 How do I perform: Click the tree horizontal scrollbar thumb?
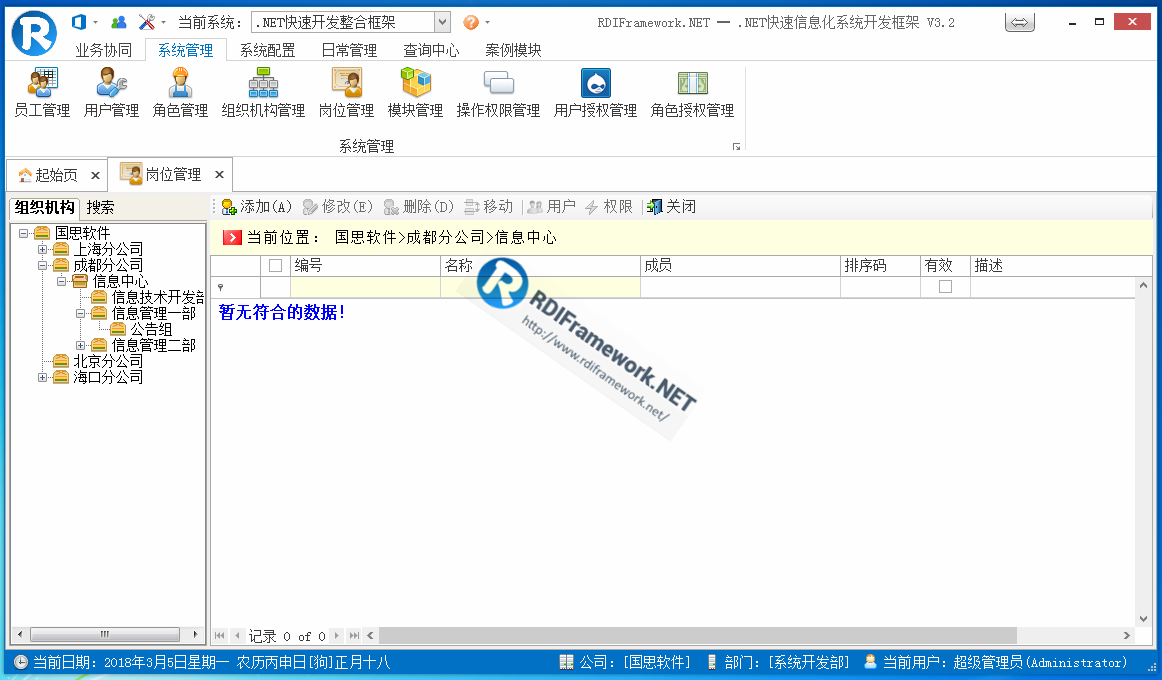(104, 635)
